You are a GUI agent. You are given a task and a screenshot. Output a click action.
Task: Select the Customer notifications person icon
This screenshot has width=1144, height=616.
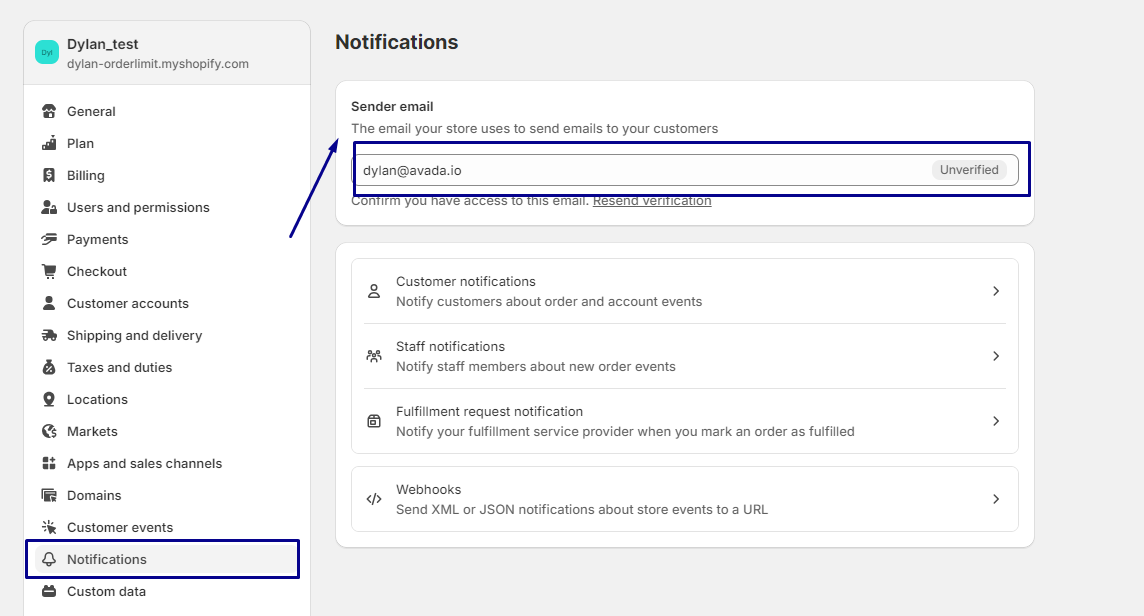(374, 290)
